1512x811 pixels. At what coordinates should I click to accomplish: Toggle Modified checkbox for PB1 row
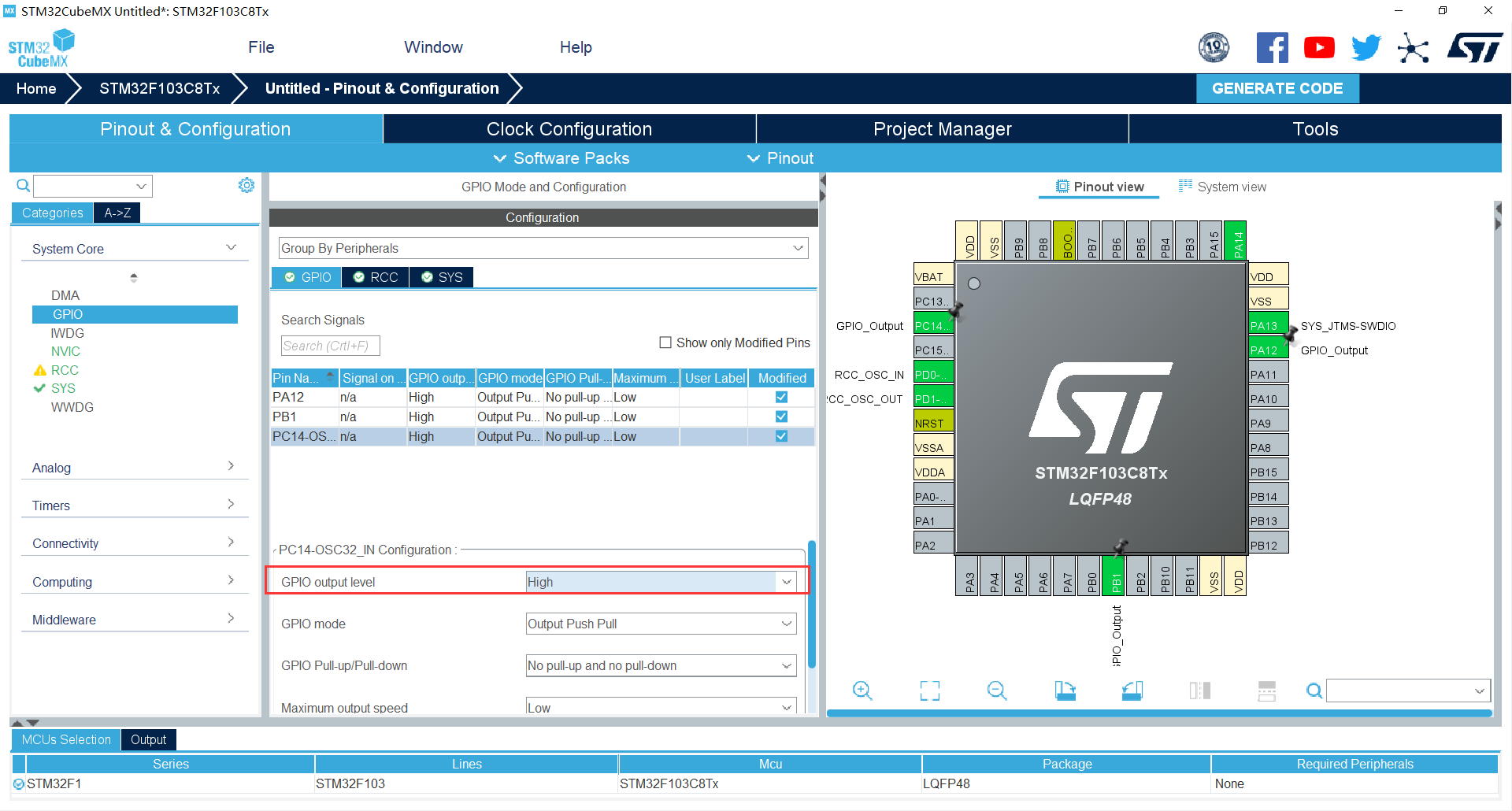tap(781, 417)
